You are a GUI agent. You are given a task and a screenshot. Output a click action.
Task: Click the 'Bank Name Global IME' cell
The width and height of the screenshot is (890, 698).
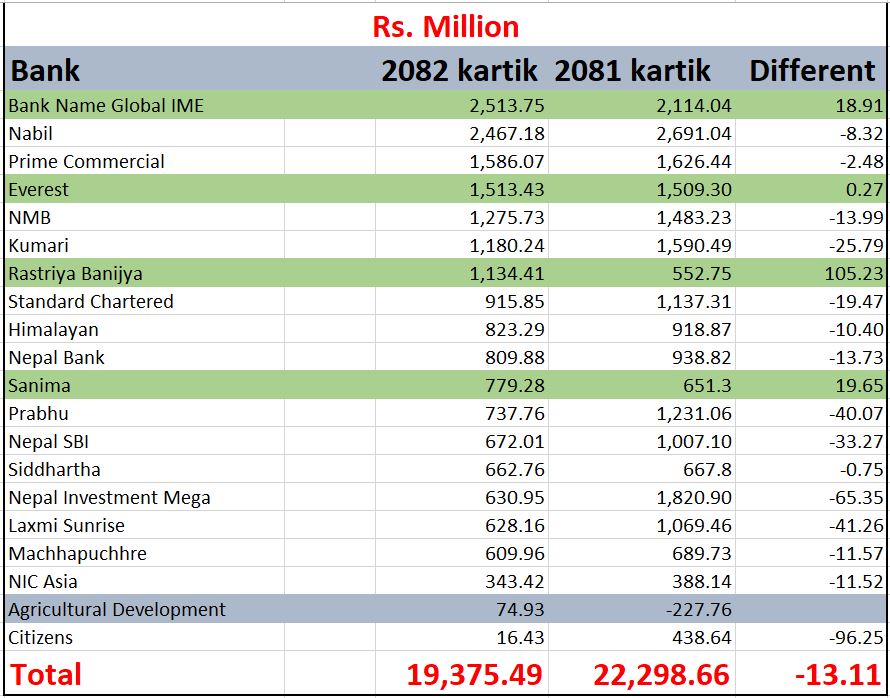106,106
